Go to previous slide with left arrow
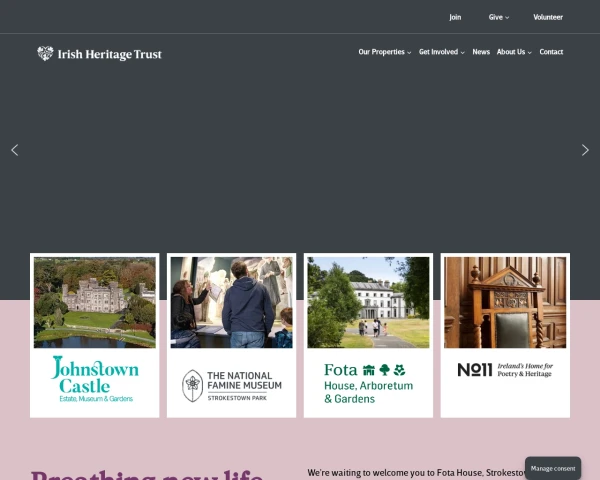 (x=15, y=150)
